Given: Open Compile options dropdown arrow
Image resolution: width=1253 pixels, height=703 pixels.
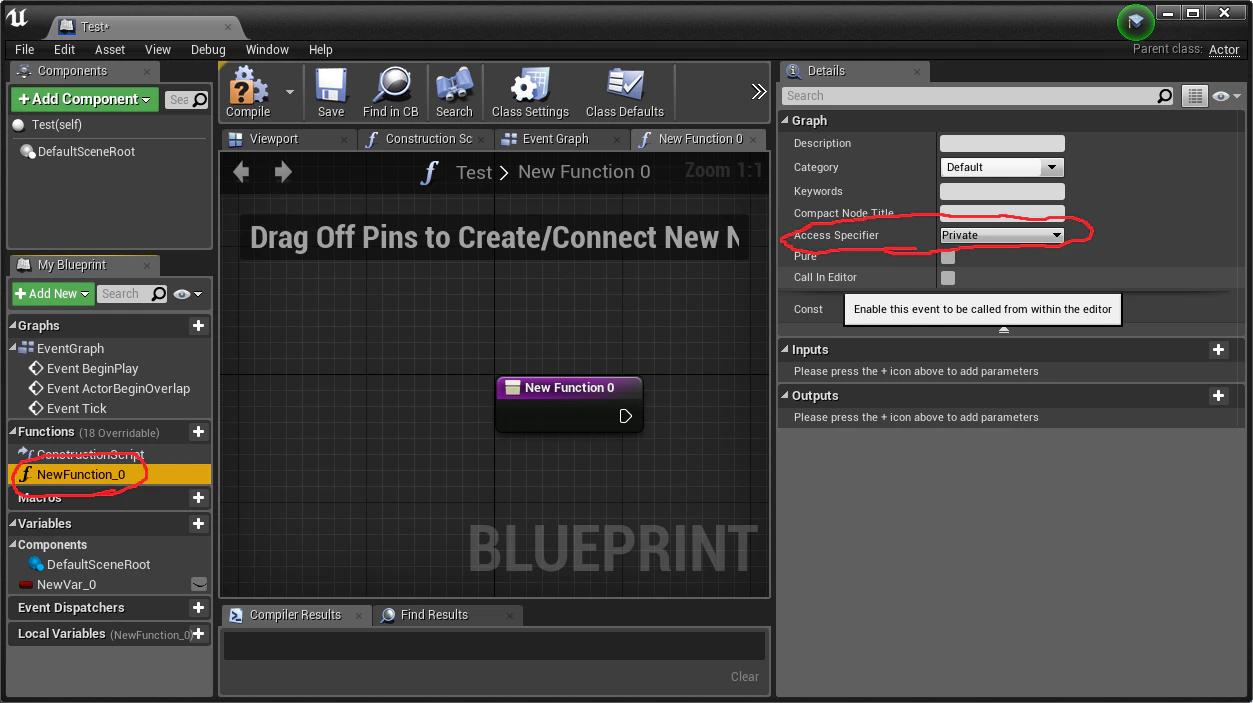Looking at the screenshot, I should tap(290, 91).
